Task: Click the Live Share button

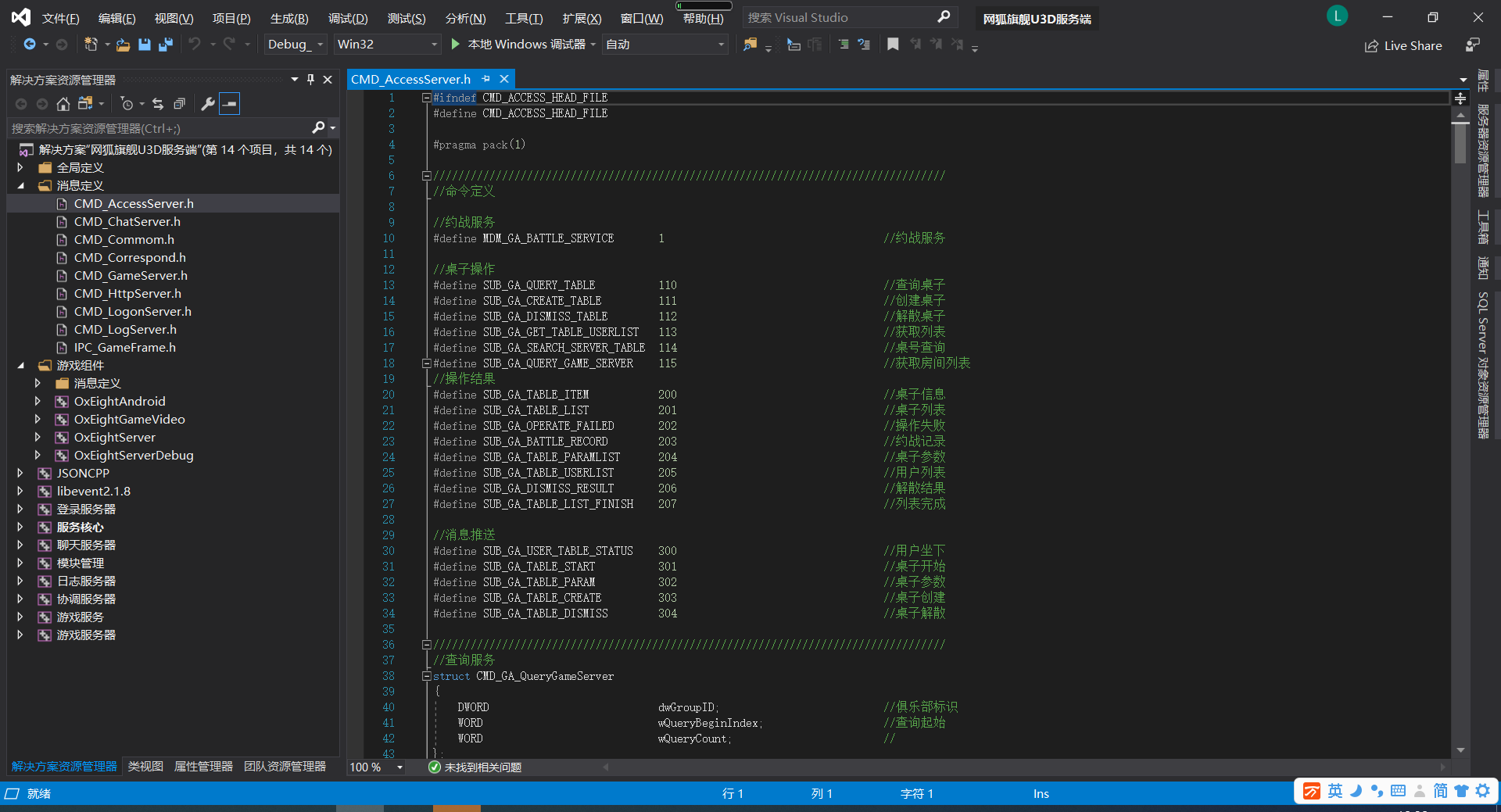Action: pos(1403,46)
